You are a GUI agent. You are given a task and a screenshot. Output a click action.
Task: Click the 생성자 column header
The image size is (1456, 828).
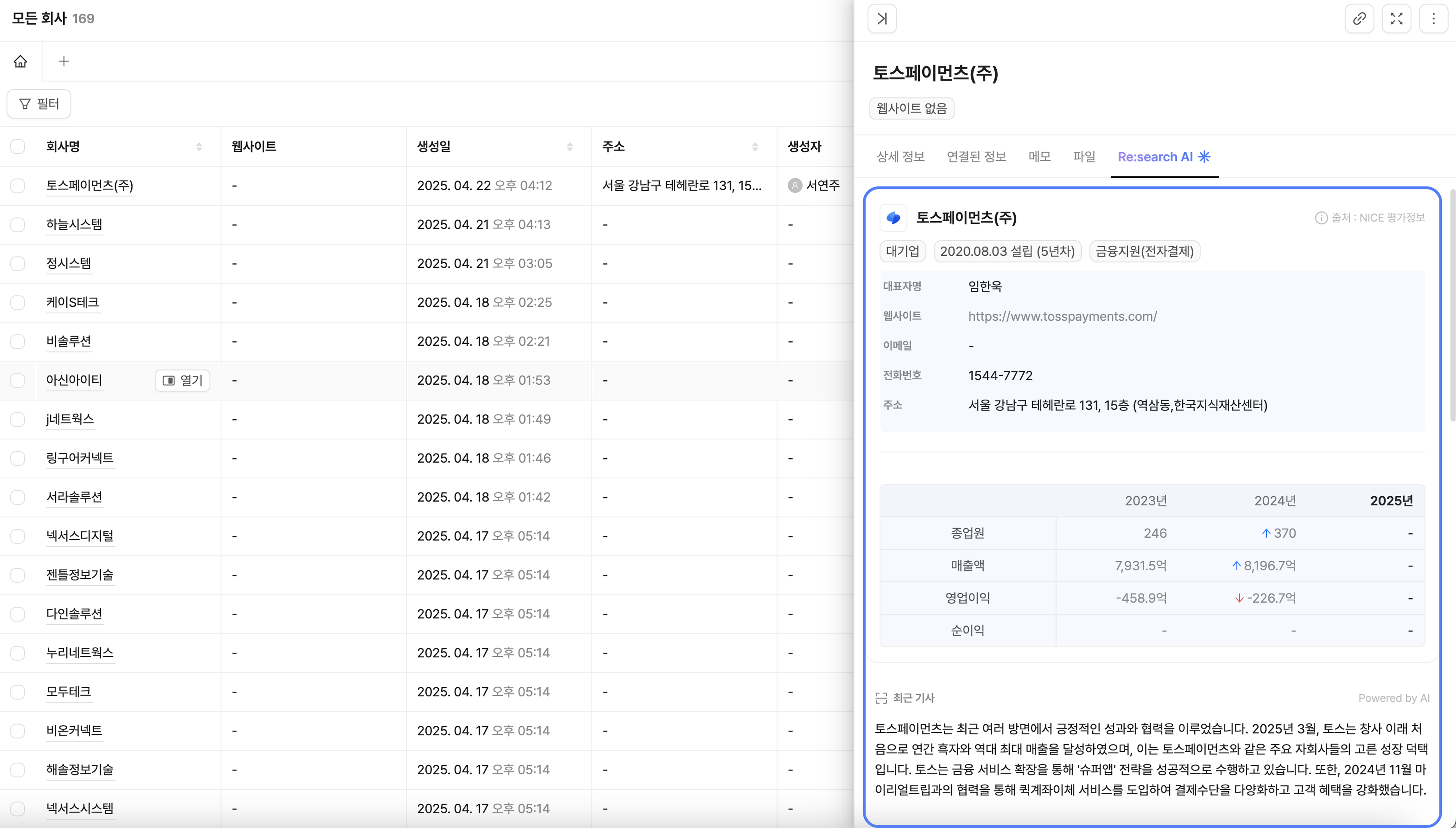[804, 147]
